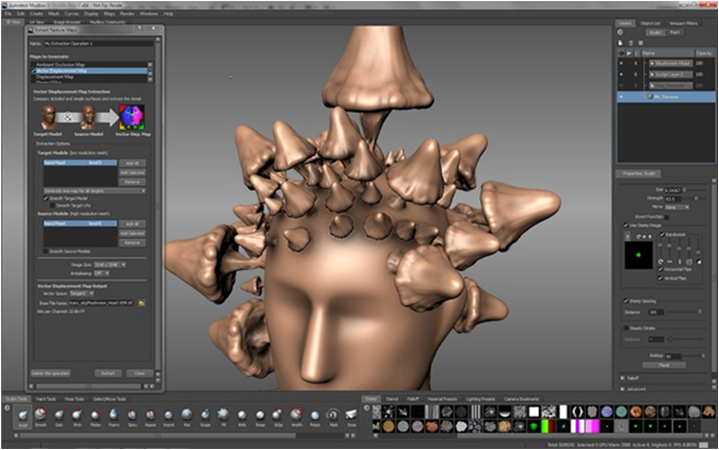Select the Spray tool
The width and height of the screenshot is (719, 450).
132,417
